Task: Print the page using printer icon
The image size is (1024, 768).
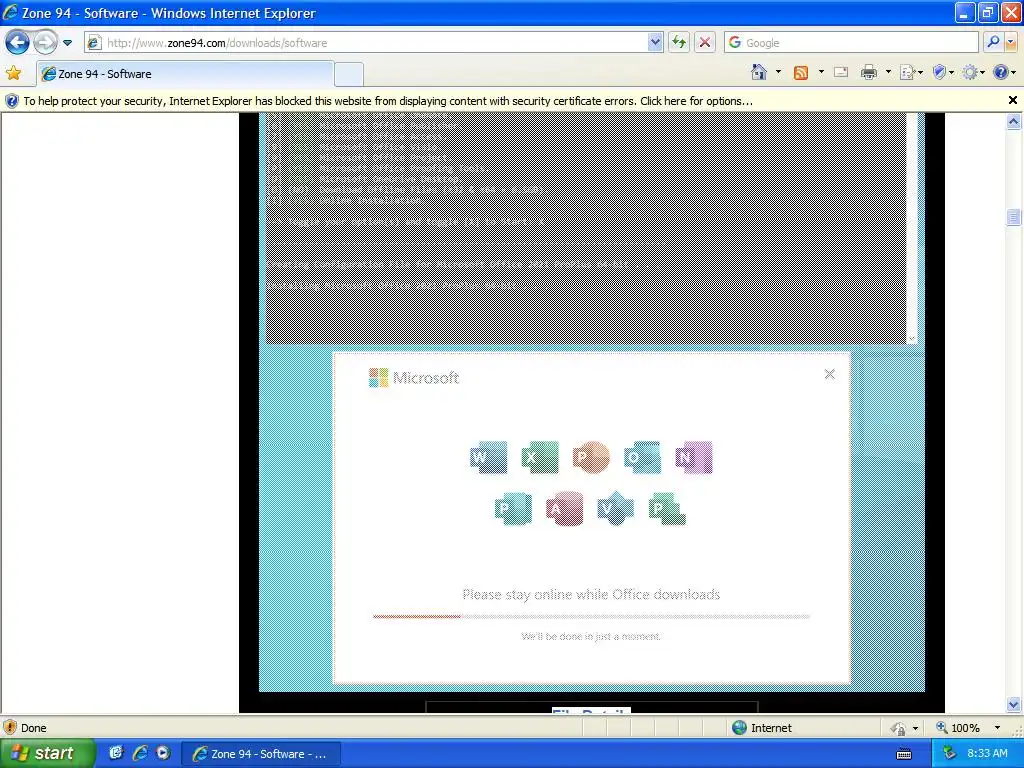Action: 869,72
